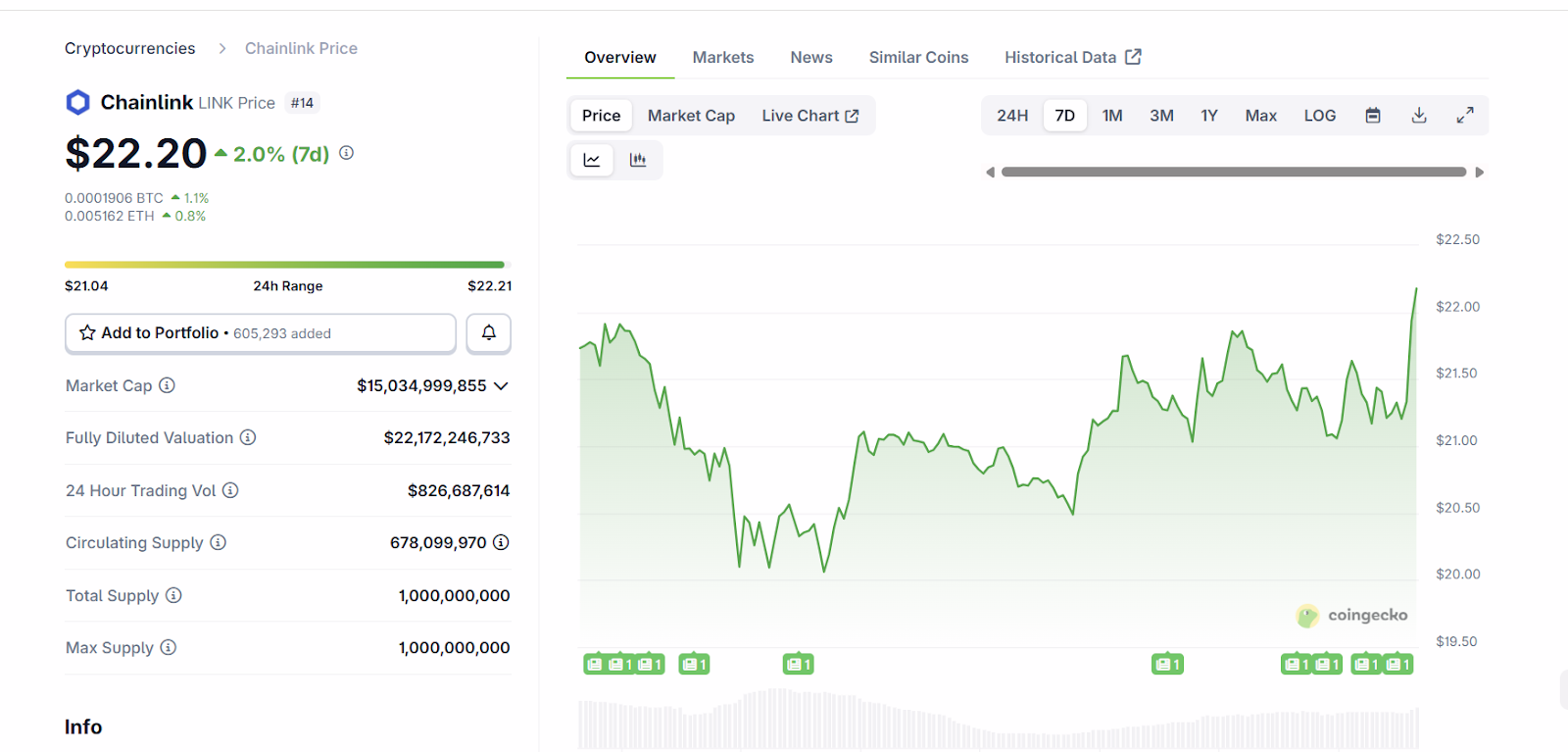Select the line chart view icon
The image size is (1568, 752).
[592, 160]
